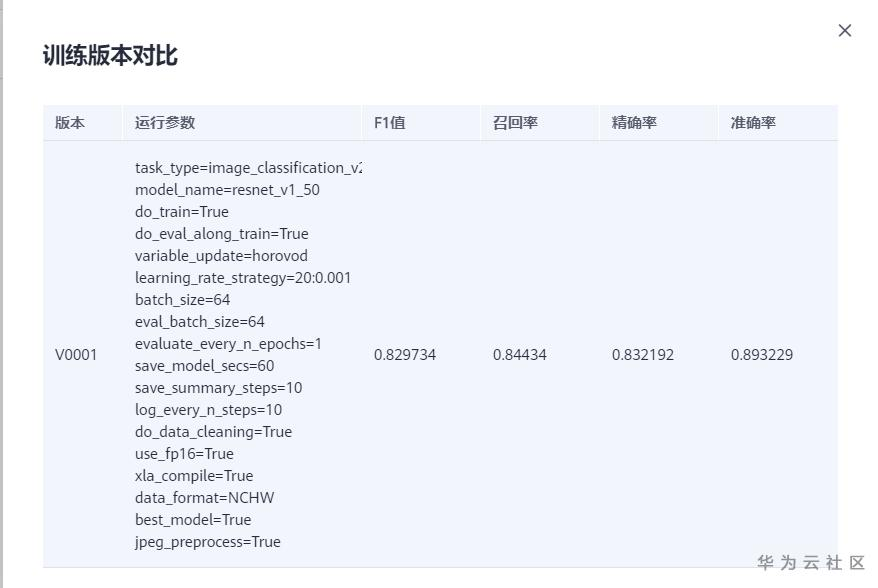The width and height of the screenshot is (878, 588).
Task: Click the 训练版本对比 dialog title
Action: [110, 56]
